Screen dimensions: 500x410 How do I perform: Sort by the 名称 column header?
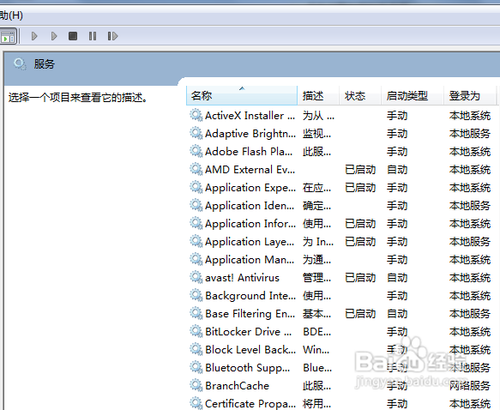(242, 96)
